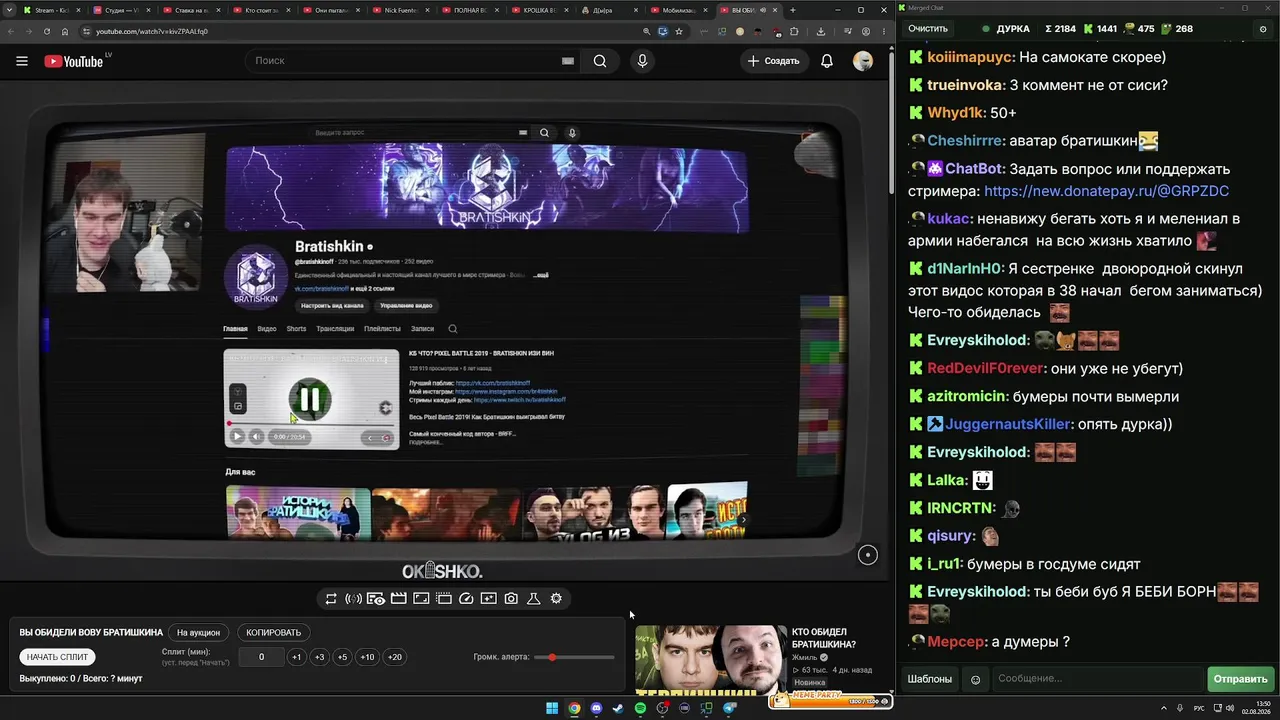Open Telegram from the taskbar
The height and width of the screenshot is (720, 1280).
[x=729, y=709]
